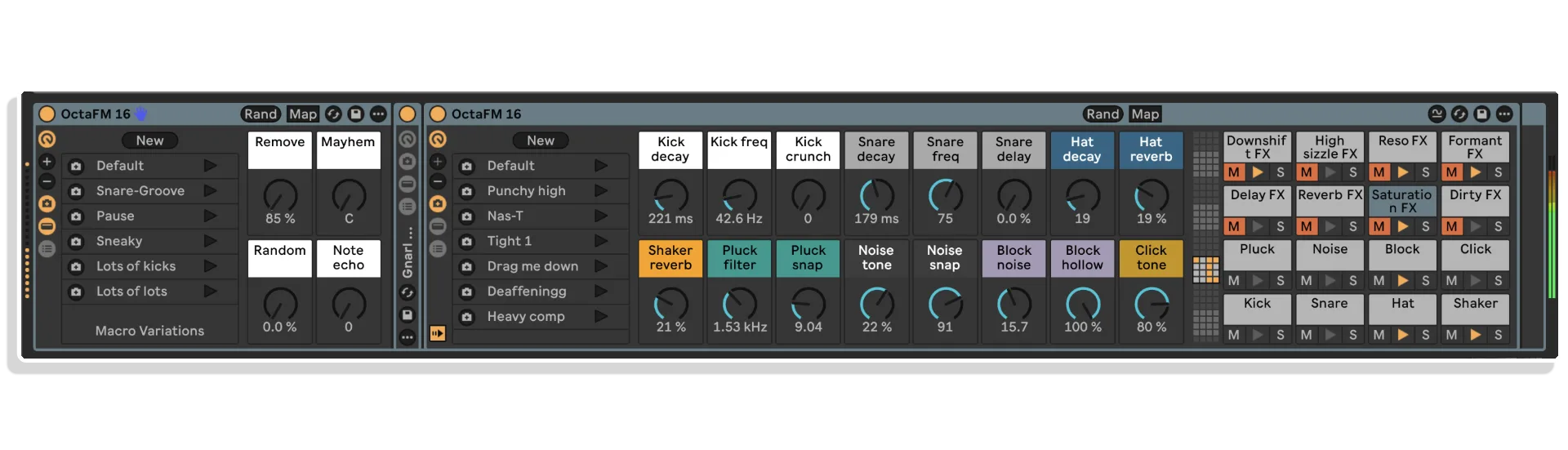Click the minus icon in left rack sidebar
The width and height of the screenshot is (1568, 450).
click(x=47, y=181)
